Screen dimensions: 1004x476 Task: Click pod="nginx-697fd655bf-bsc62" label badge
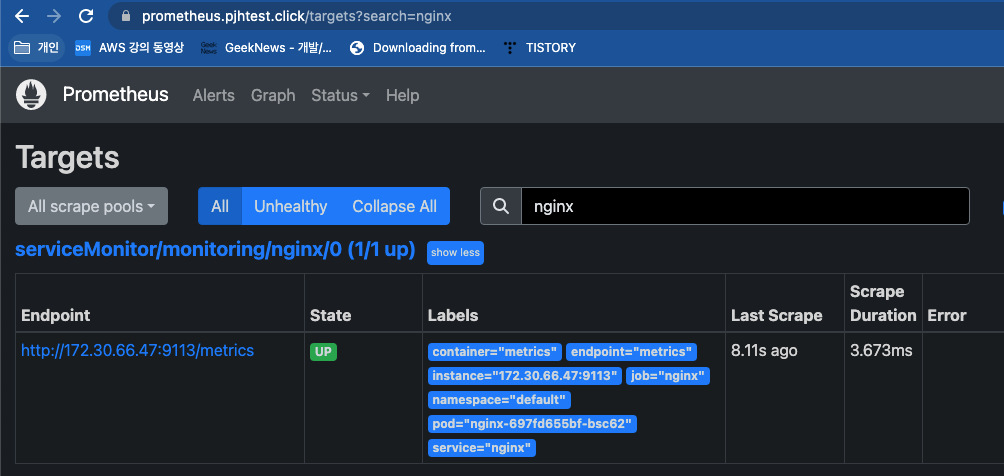532,424
